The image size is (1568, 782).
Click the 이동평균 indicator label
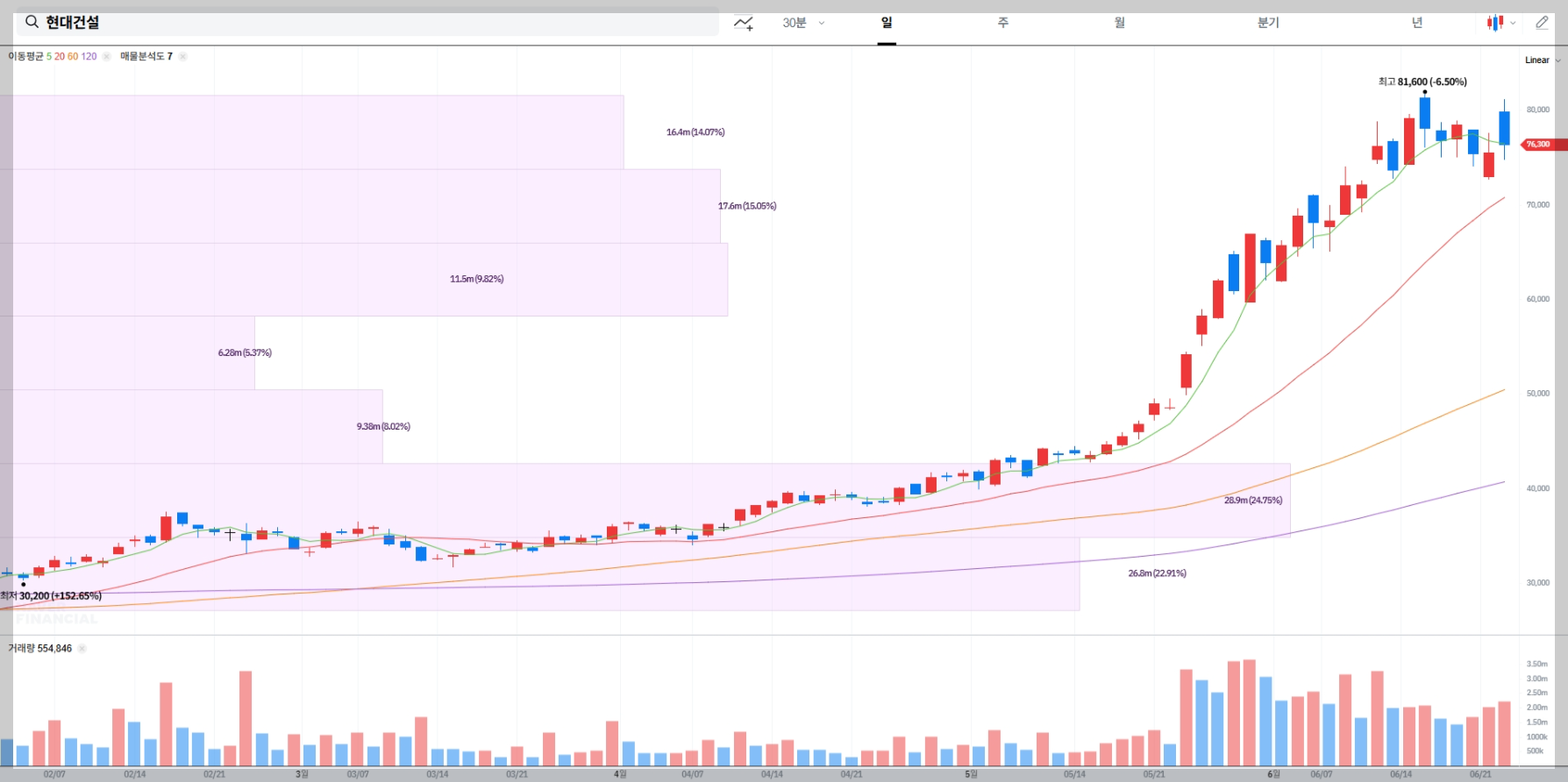[25, 56]
